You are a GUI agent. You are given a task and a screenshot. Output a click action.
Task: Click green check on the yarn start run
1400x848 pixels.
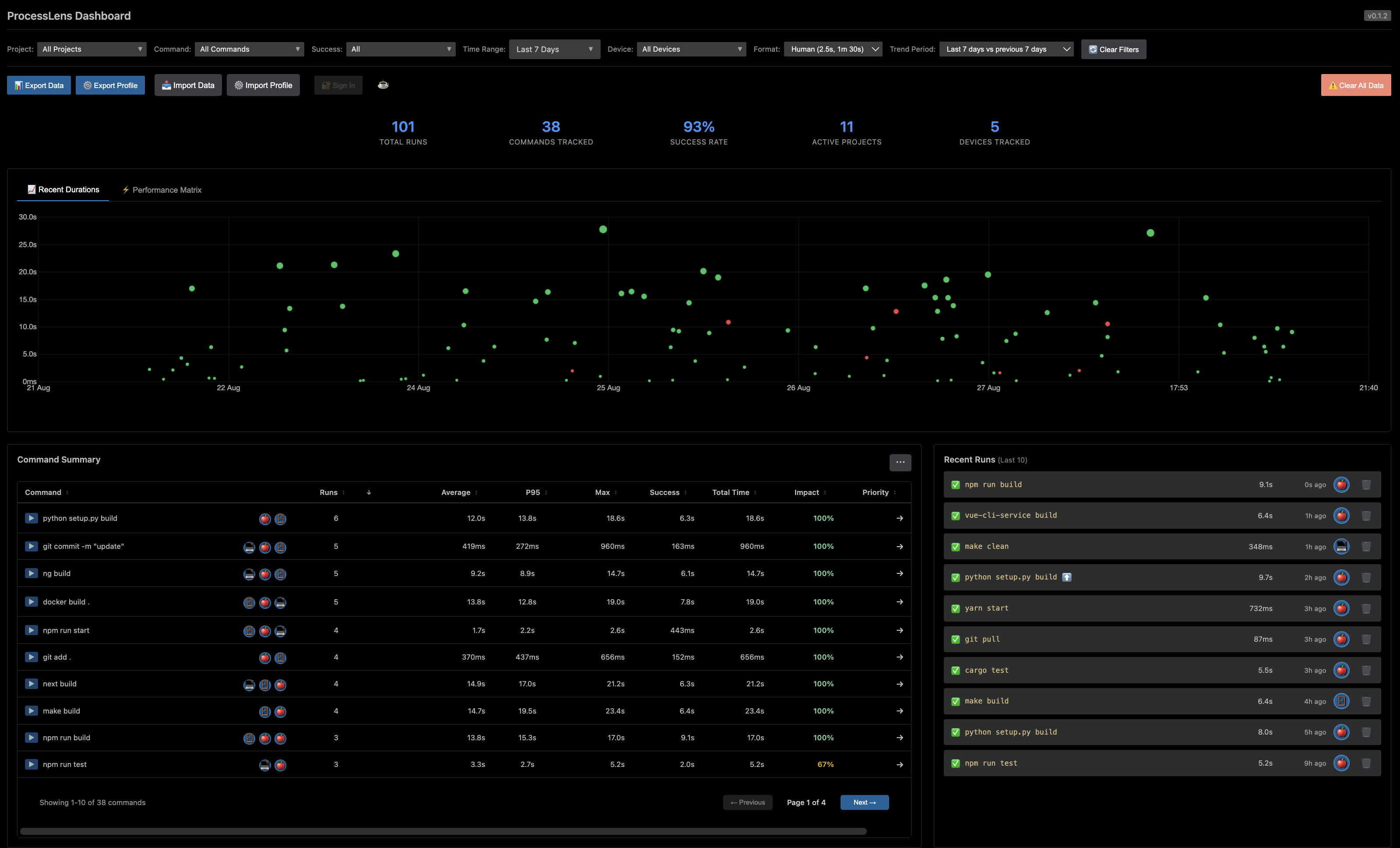point(955,608)
